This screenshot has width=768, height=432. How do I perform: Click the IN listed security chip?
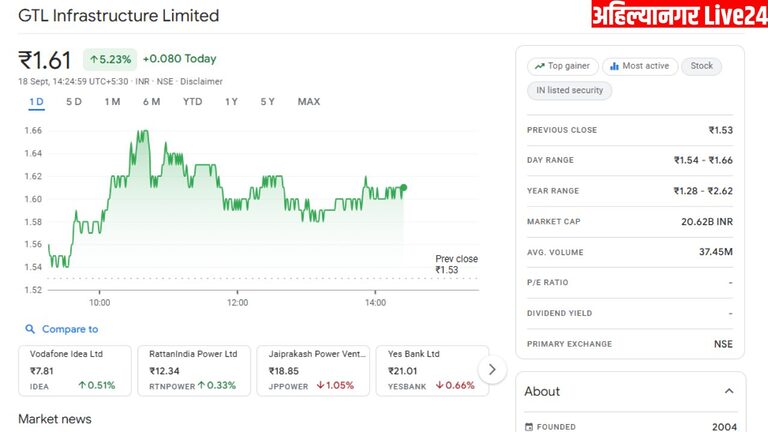click(x=569, y=90)
